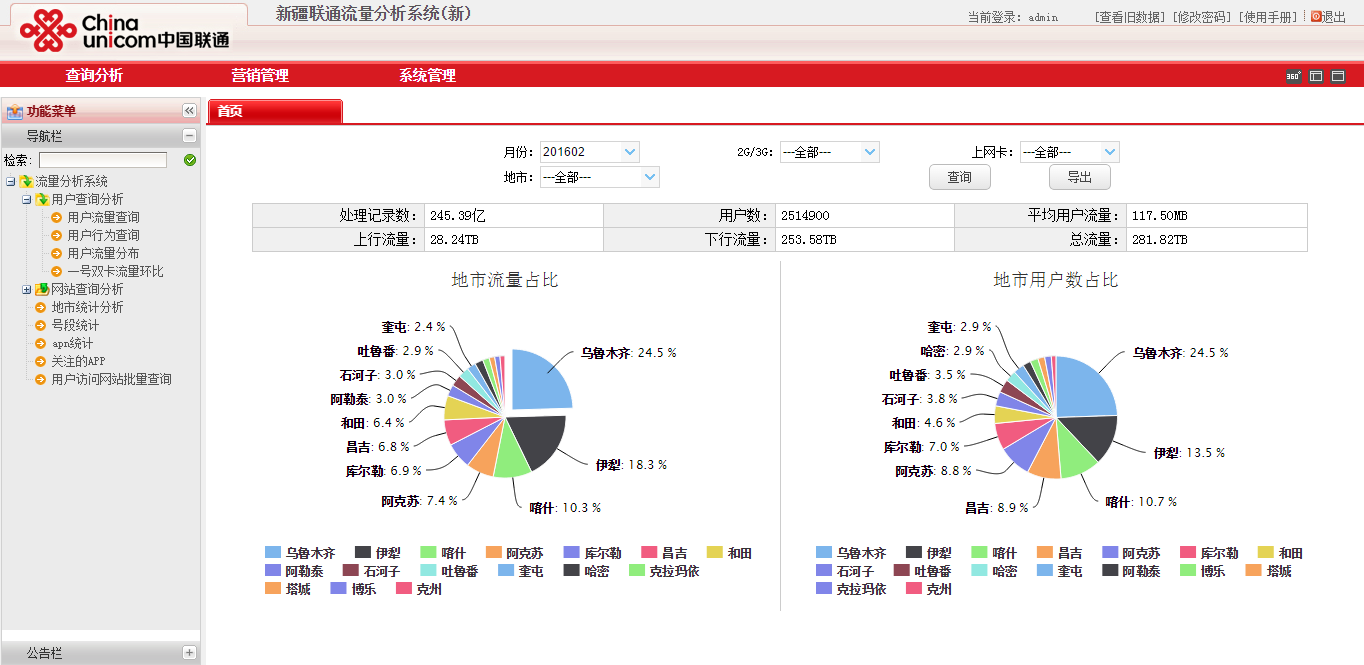Collapse sidebar with the double-arrow icon

click(x=189, y=111)
